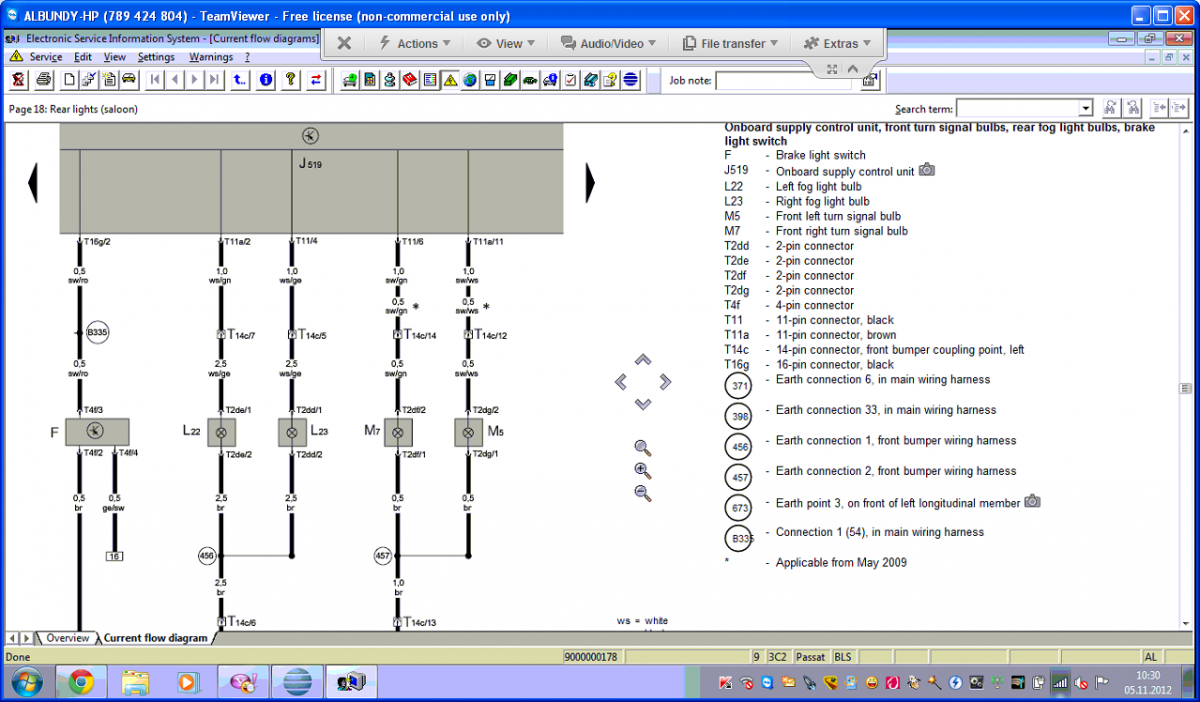
Task: Expand the TeamViewer Extras dropdown
Action: pos(838,43)
